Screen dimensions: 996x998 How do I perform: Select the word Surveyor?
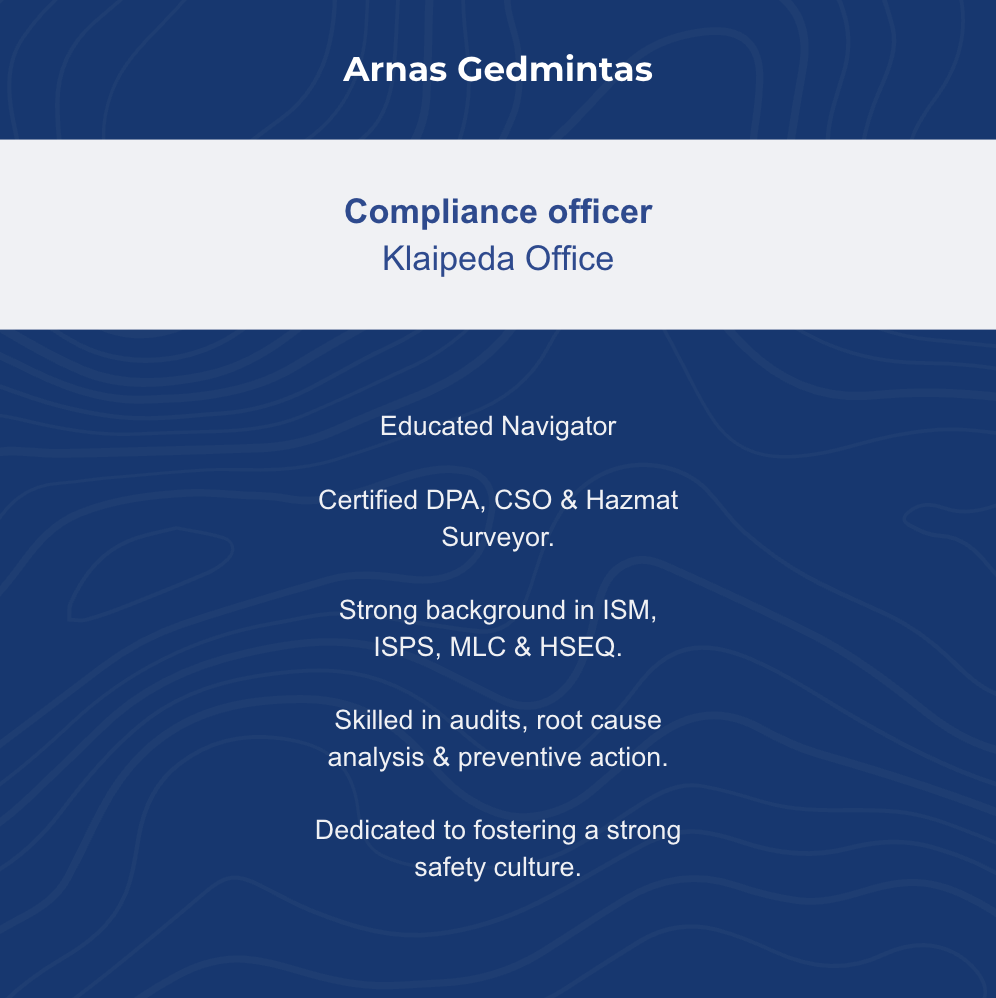click(495, 537)
